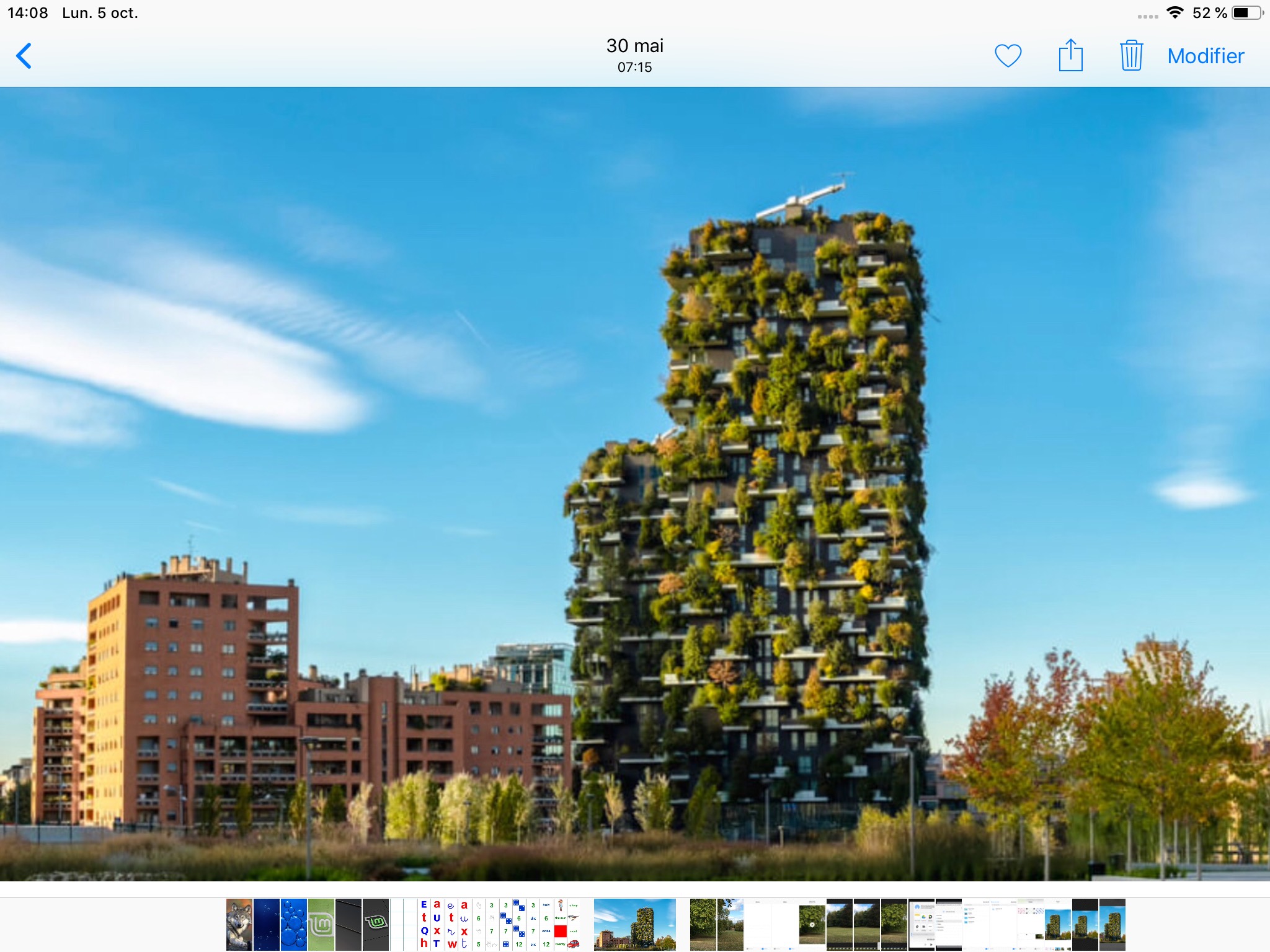1270x952 pixels.
Task: Select green Linux Mint logo thumbnail
Action: pyautogui.click(x=321, y=924)
